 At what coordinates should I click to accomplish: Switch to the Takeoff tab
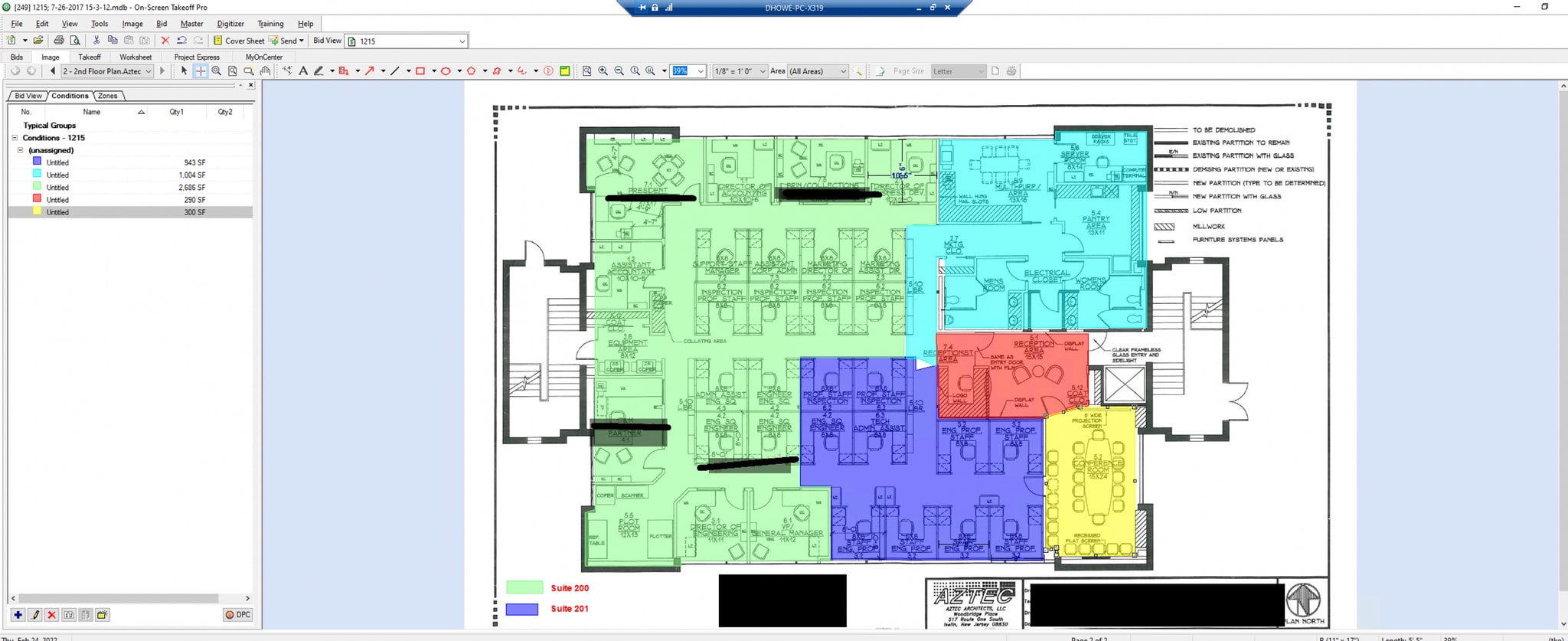(90, 57)
